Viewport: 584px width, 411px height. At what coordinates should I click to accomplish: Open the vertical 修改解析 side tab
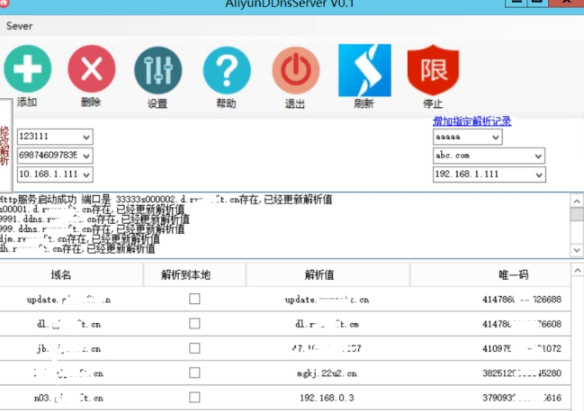(x=5, y=146)
